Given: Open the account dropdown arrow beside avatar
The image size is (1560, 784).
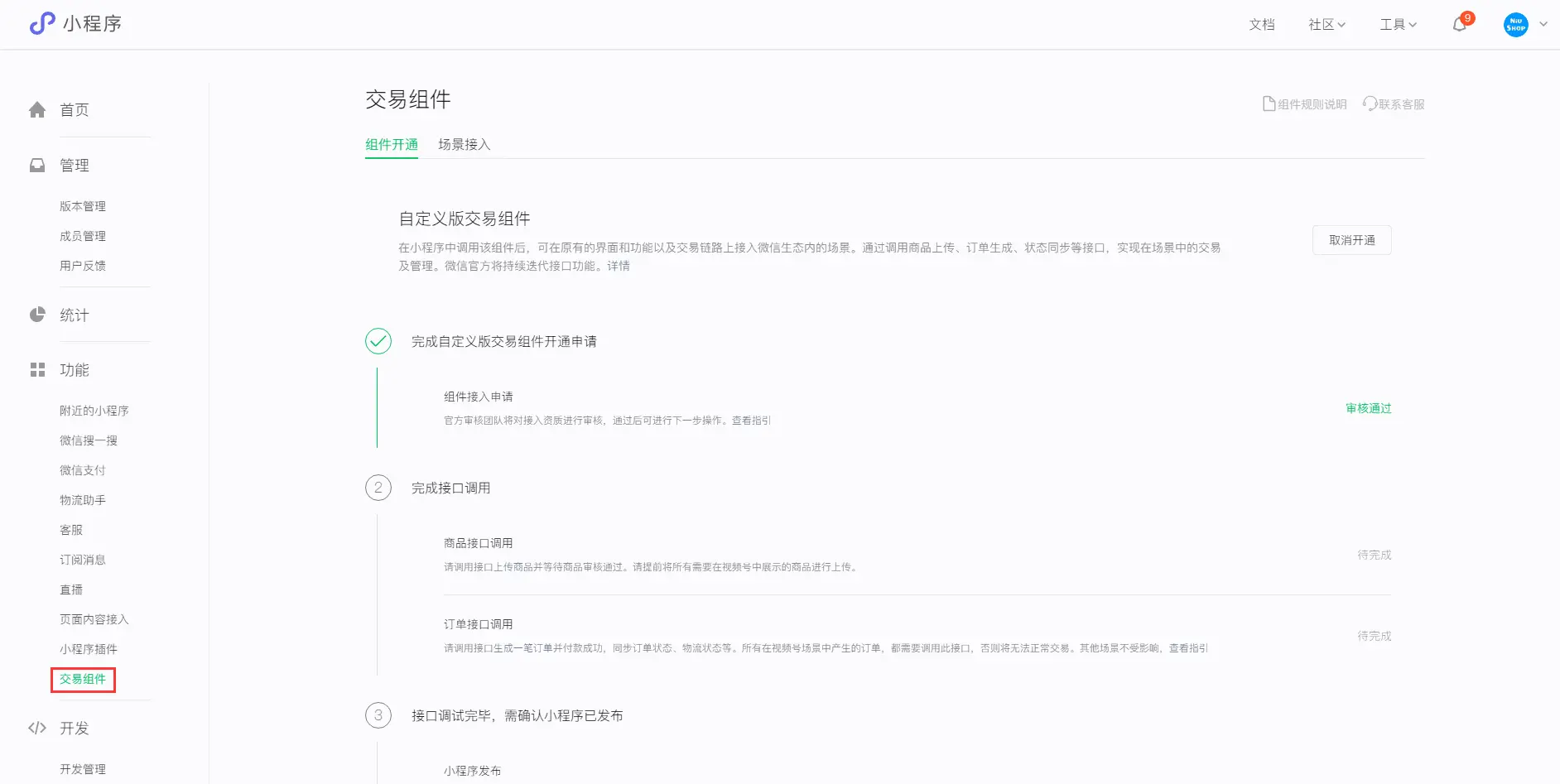Looking at the screenshot, I should [1543, 25].
